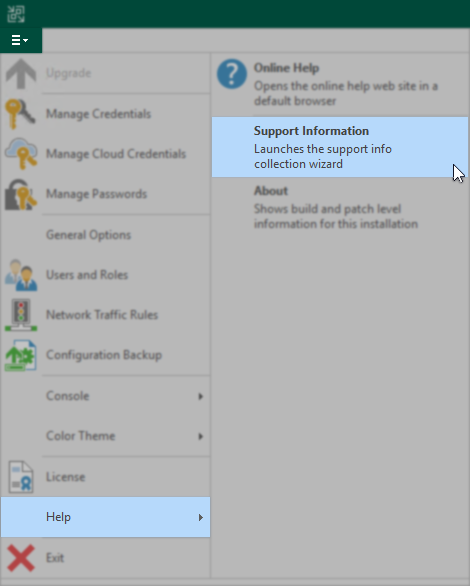Select the Help menu item label
This screenshot has height=586, width=470.
point(58,517)
